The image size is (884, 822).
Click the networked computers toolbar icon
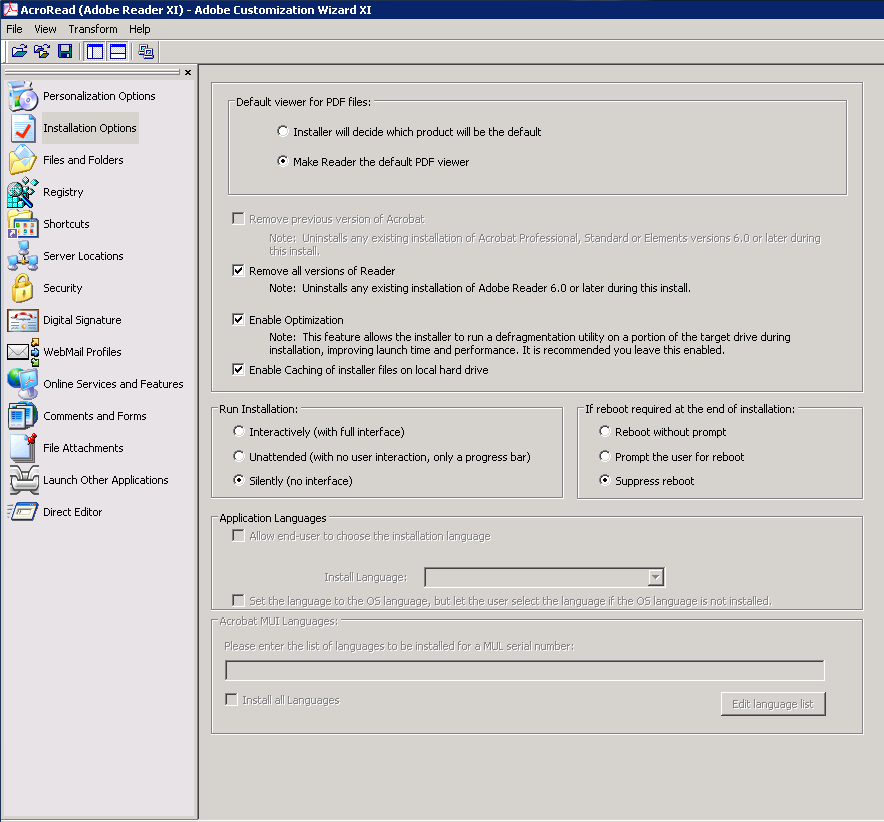[146, 52]
